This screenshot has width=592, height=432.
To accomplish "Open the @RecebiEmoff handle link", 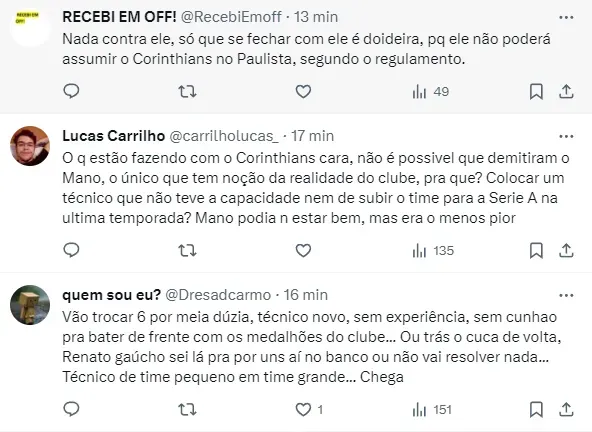I will pos(231,17).
